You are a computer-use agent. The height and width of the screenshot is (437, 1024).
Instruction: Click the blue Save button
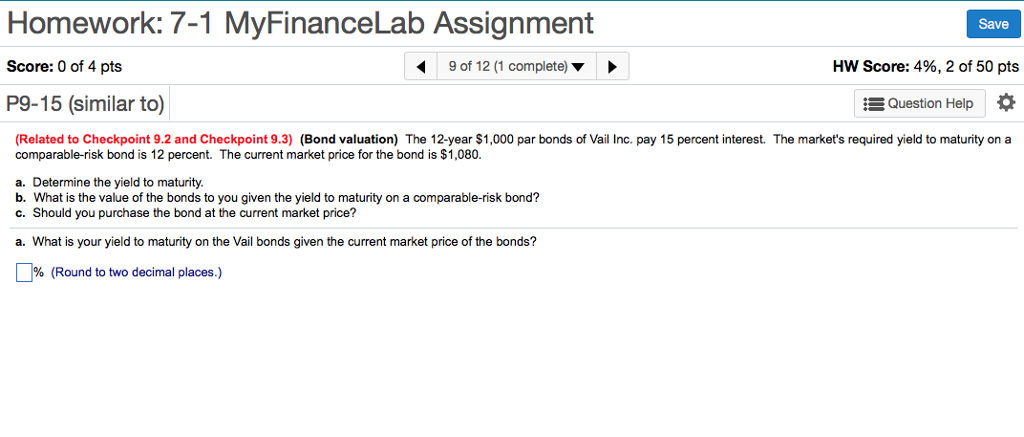click(993, 23)
